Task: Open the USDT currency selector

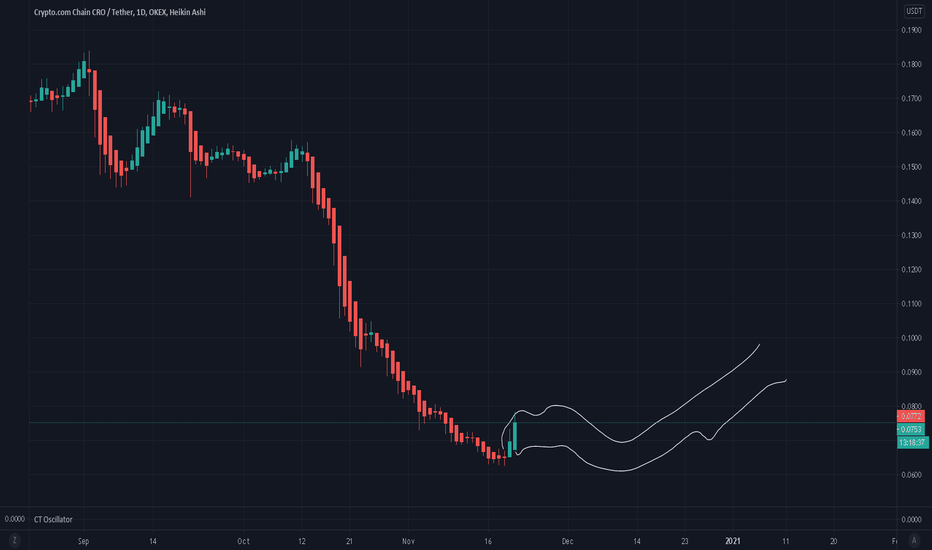Action: pos(914,11)
